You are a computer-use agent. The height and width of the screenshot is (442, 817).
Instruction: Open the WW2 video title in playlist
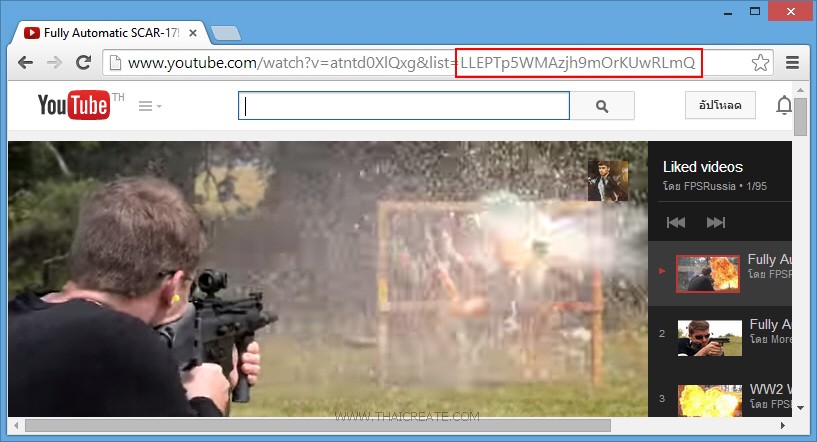(770, 389)
